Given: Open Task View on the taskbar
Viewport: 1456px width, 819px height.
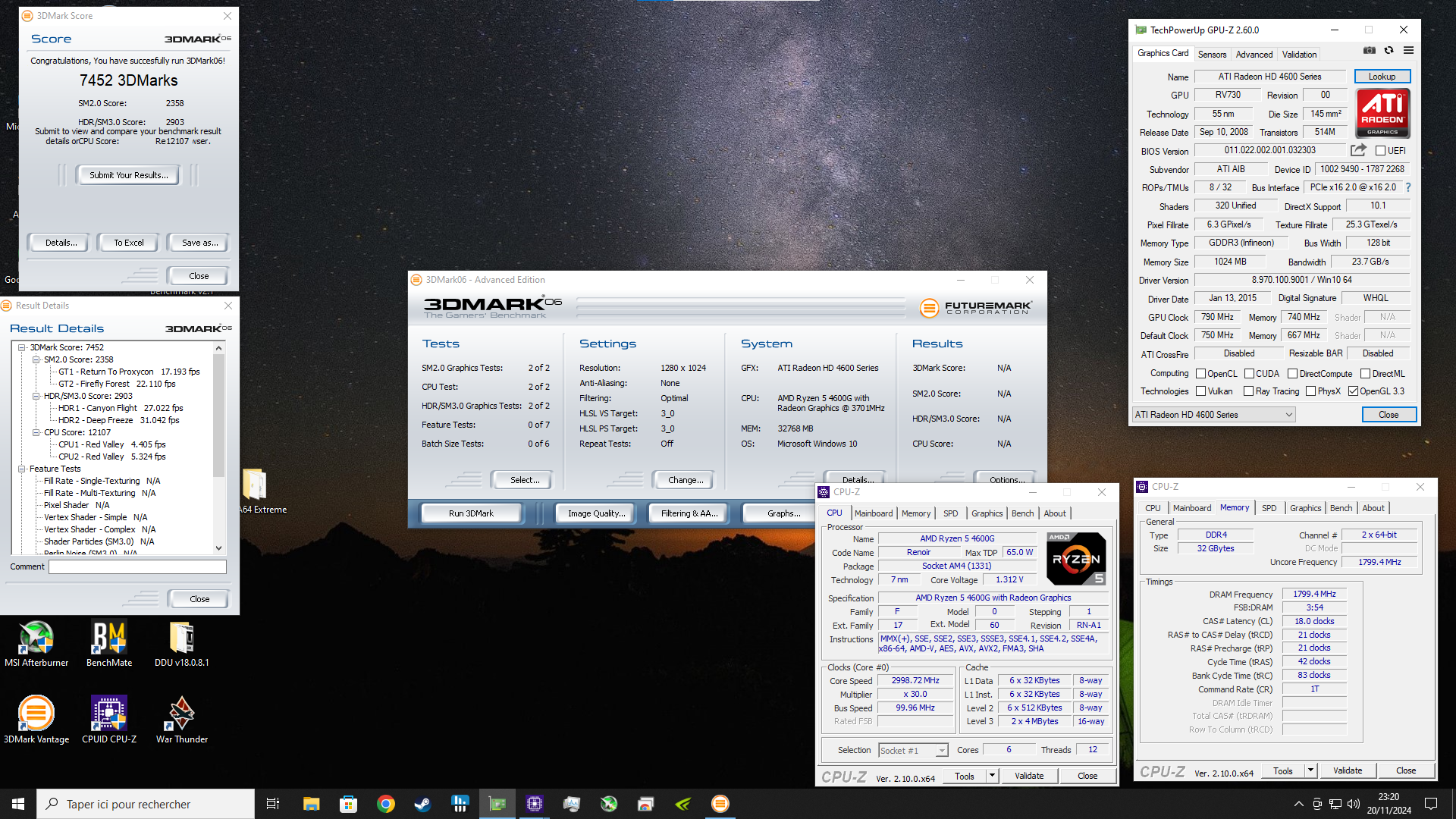Looking at the screenshot, I should [x=273, y=804].
